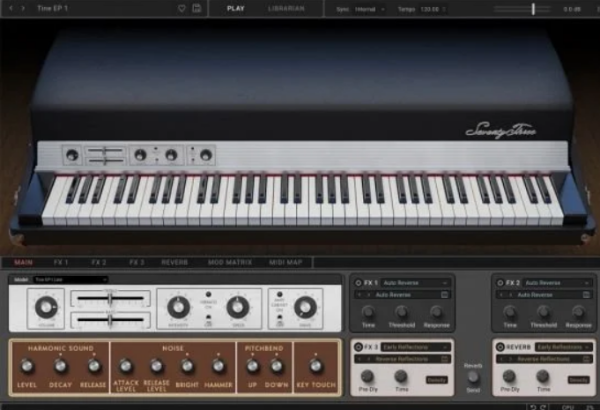The width and height of the screenshot is (600, 410).
Task: Click the FX 1 preset save icon
Action: tap(446, 295)
